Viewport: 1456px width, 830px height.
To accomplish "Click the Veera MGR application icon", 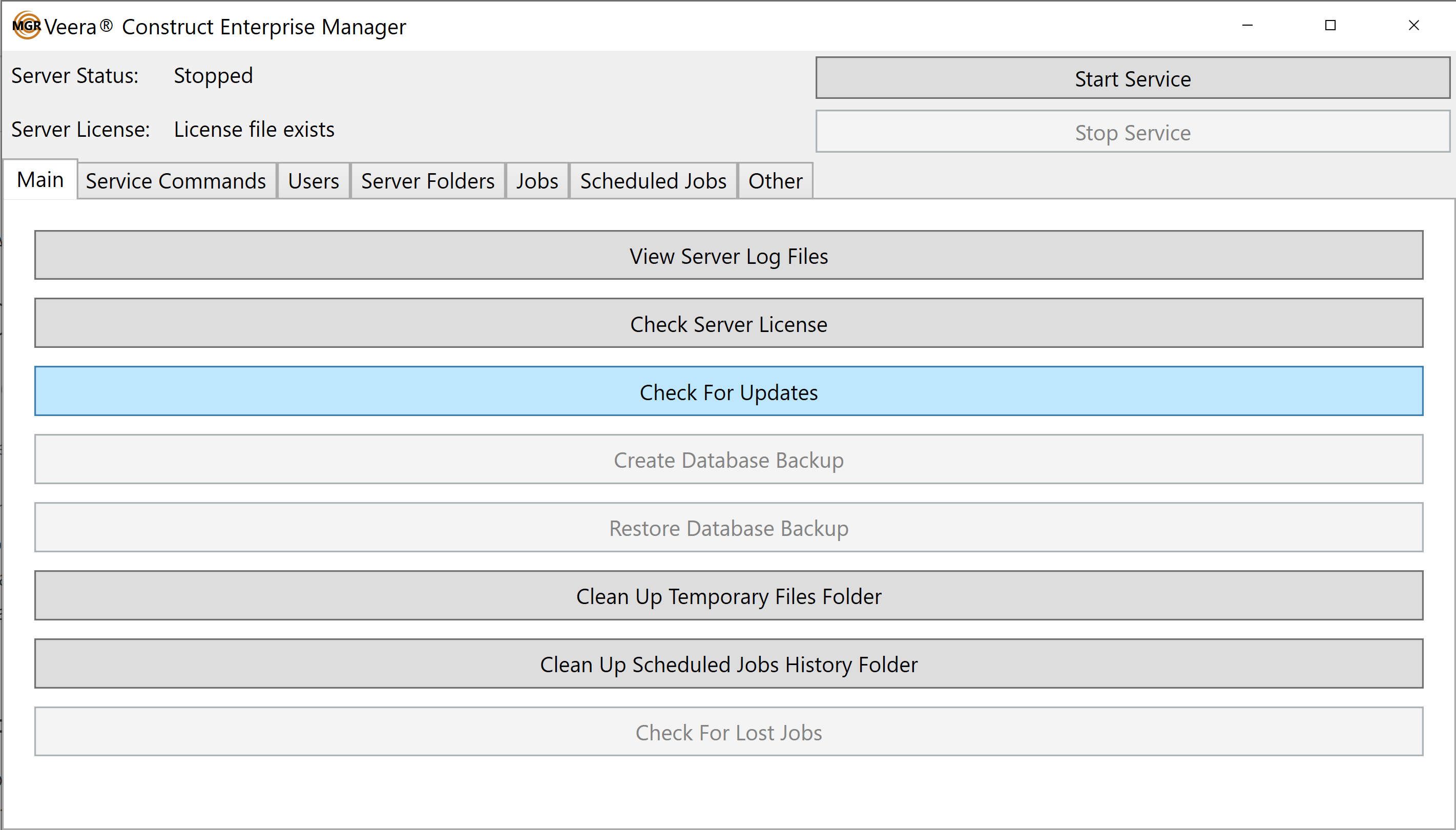I will tap(26, 26).
